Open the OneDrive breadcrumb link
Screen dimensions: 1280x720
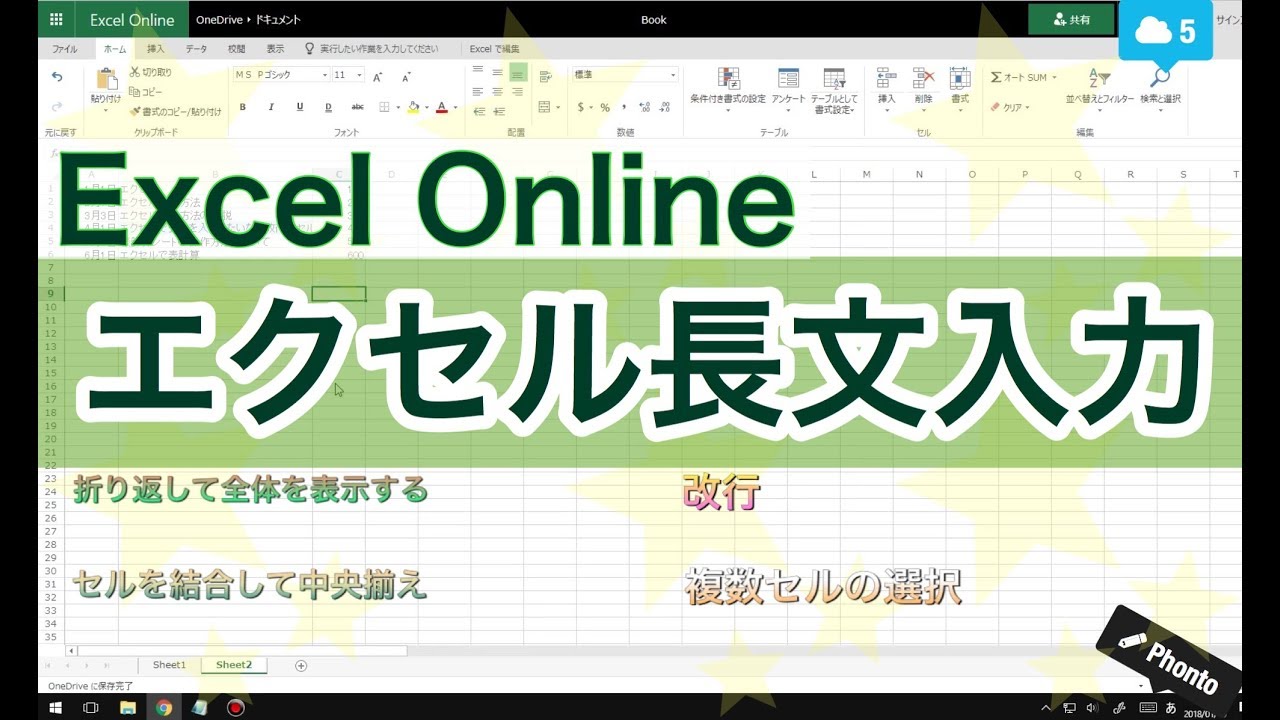click(220, 19)
